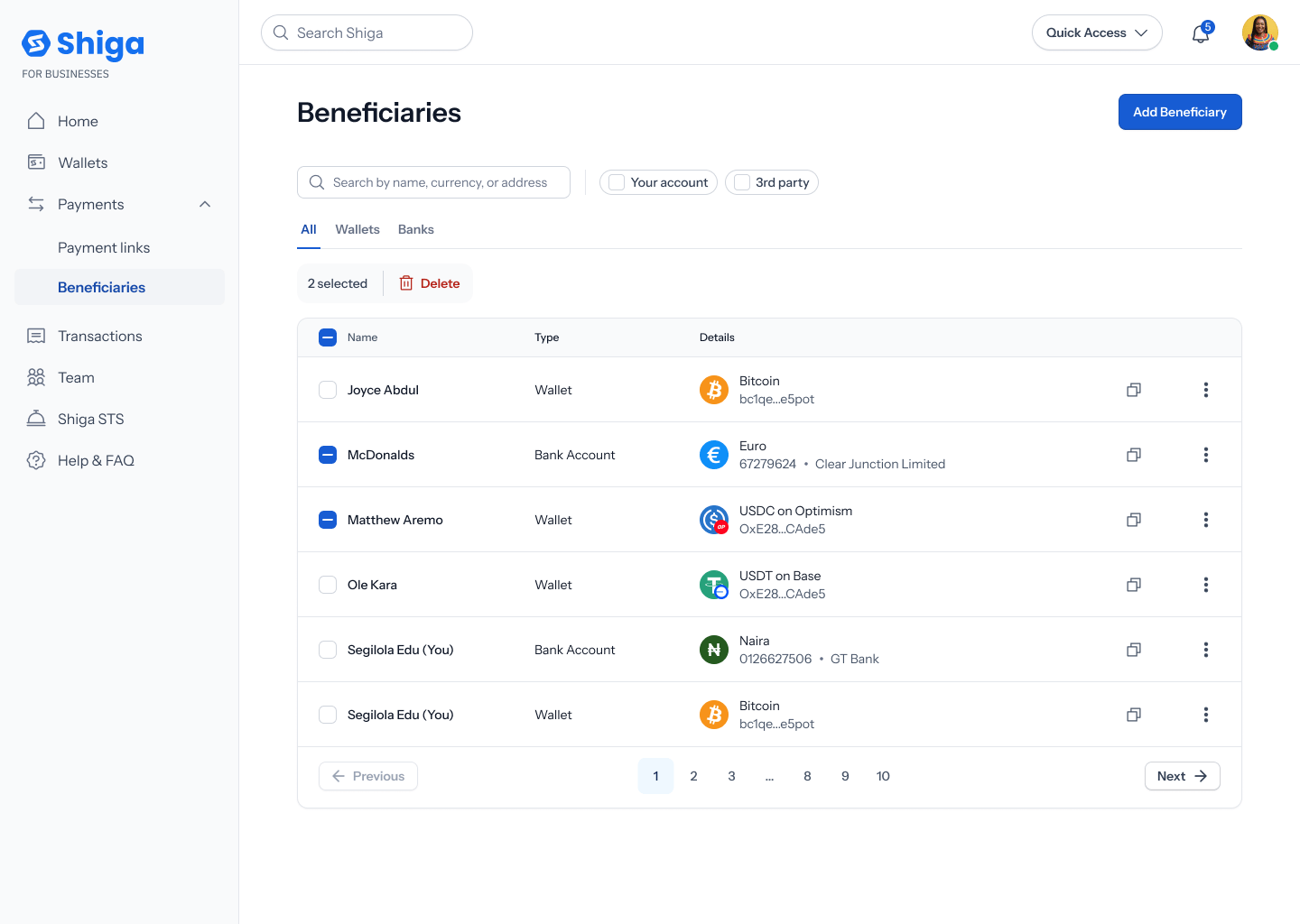Copy Joyce Abdul wallet details
This screenshot has width=1300, height=924.
(1134, 390)
